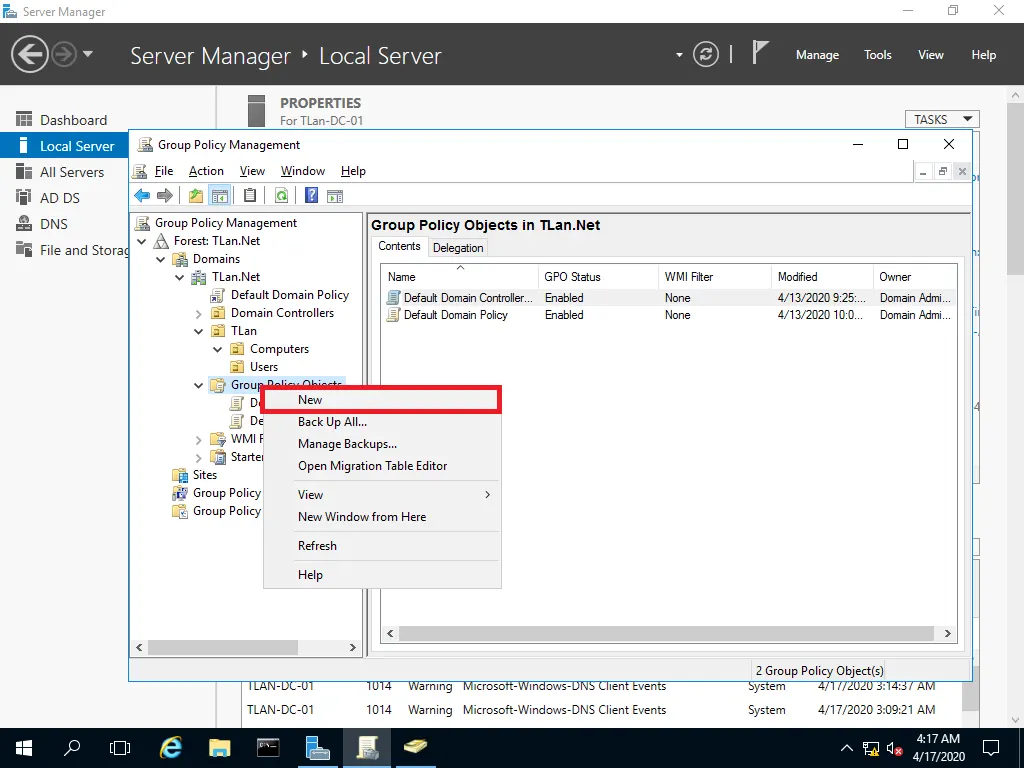The width and height of the screenshot is (1024, 768).
Task: Collapse the Forest: TLan.Net node
Action: (142, 241)
